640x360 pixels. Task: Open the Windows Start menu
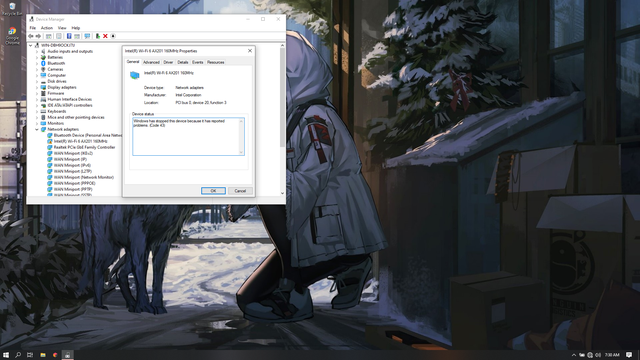pyautogui.click(x=6, y=355)
